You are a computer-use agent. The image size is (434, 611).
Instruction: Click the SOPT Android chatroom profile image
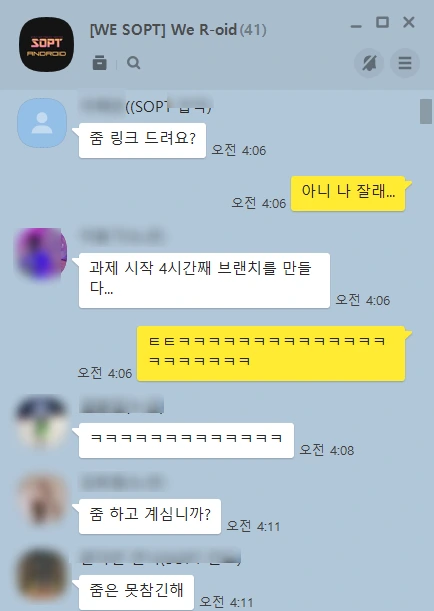click(46, 44)
